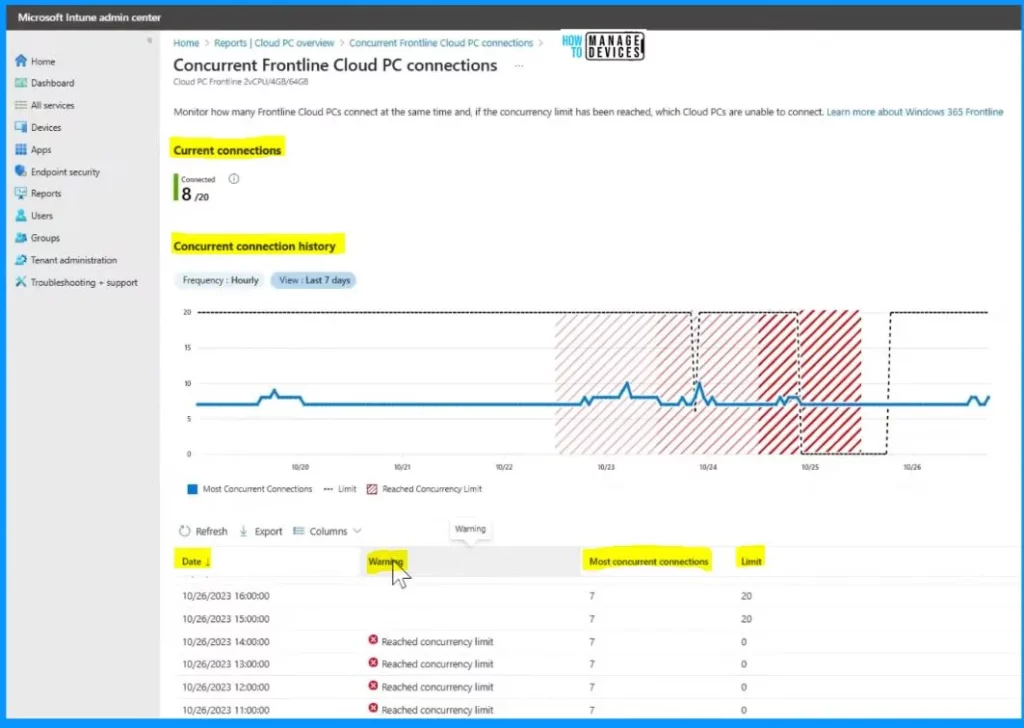The width and height of the screenshot is (1024, 728).
Task: Click the Tenant administration icon
Action: pyautogui.click(x=21, y=260)
